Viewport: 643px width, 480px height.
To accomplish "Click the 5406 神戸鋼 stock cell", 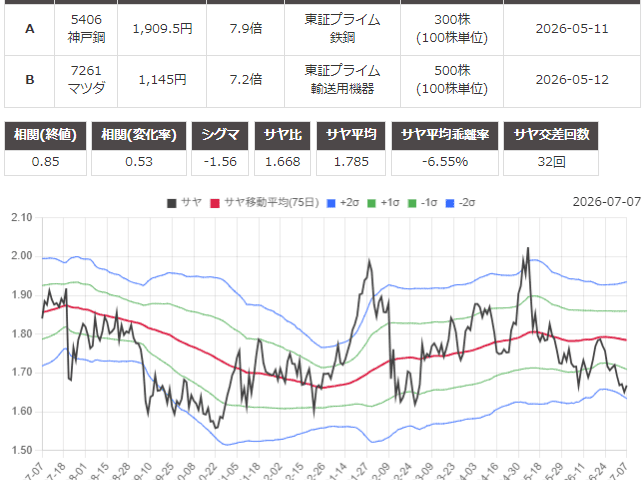I will (x=86, y=29).
